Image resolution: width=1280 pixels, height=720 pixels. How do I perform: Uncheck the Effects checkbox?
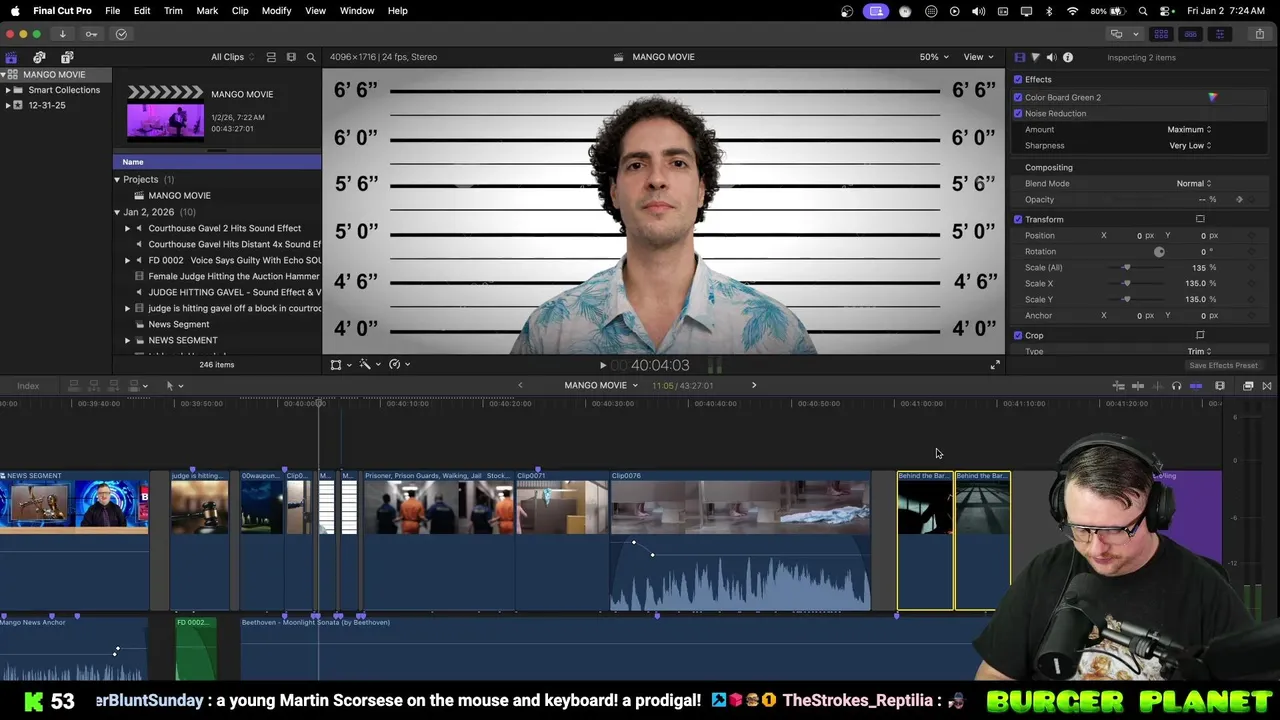1018,79
